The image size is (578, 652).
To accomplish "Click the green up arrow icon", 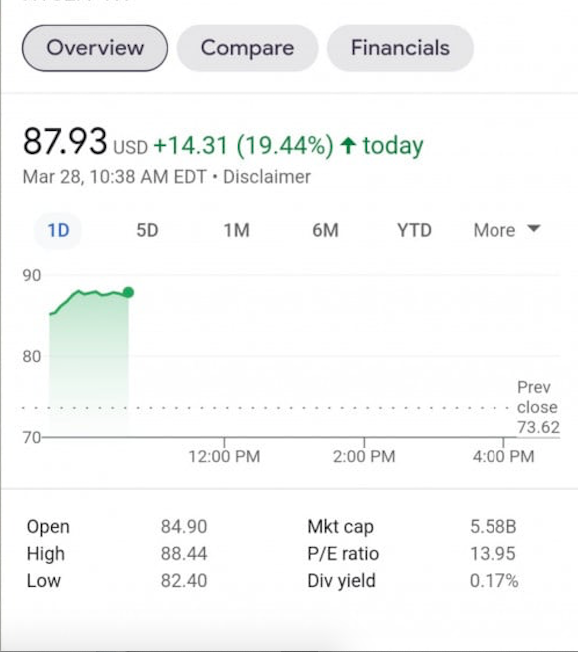I will point(348,146).
